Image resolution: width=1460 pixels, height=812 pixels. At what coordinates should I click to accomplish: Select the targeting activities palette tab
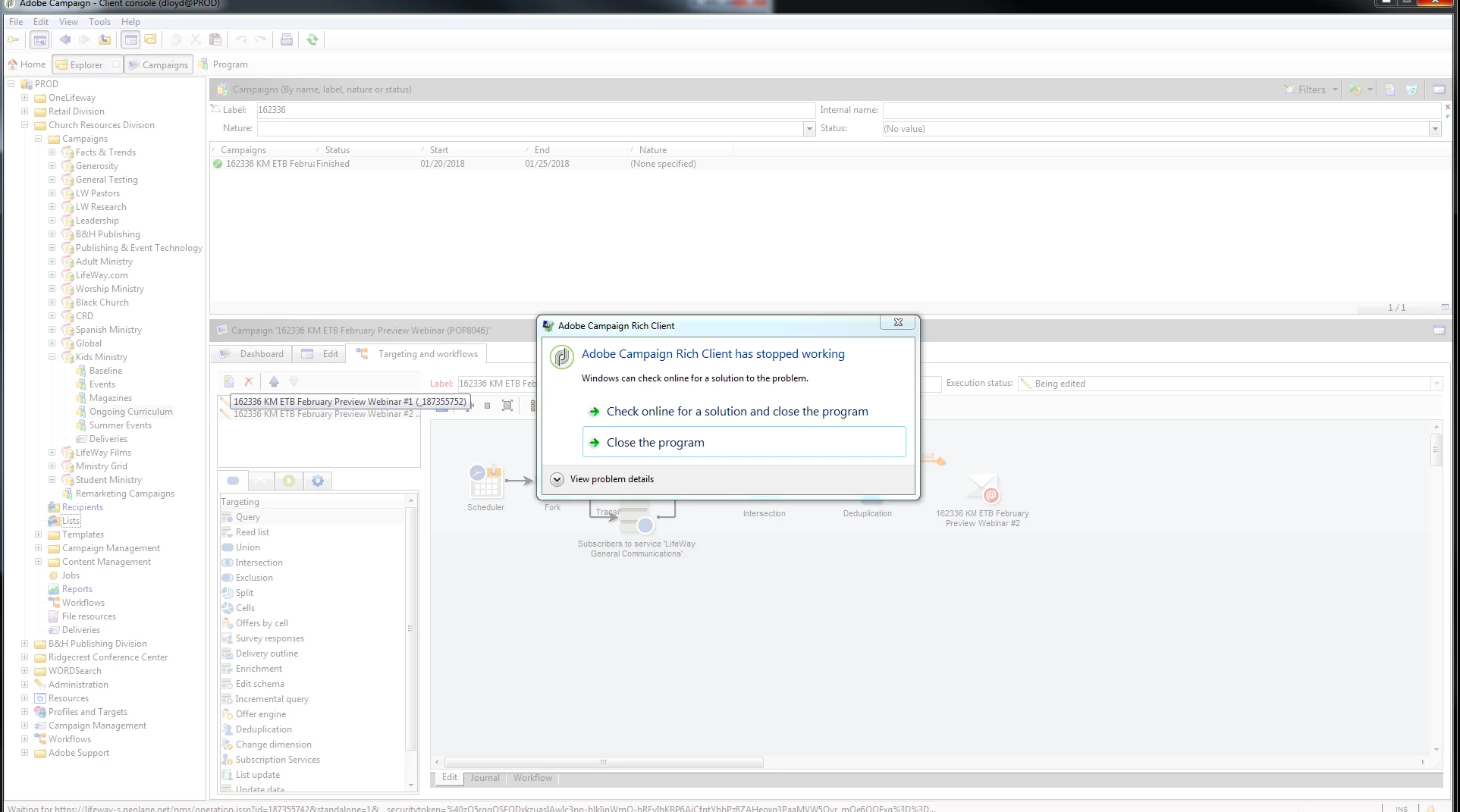point(233,481)
